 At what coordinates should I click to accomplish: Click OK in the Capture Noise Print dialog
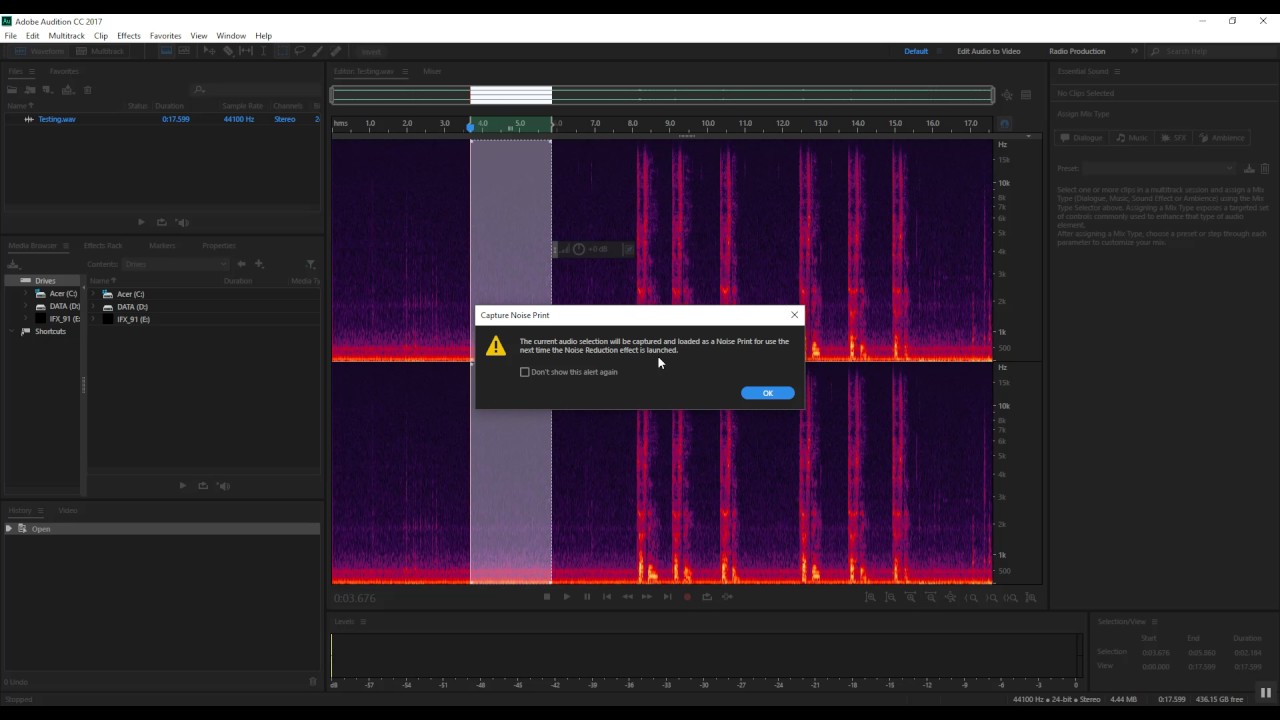768,393
